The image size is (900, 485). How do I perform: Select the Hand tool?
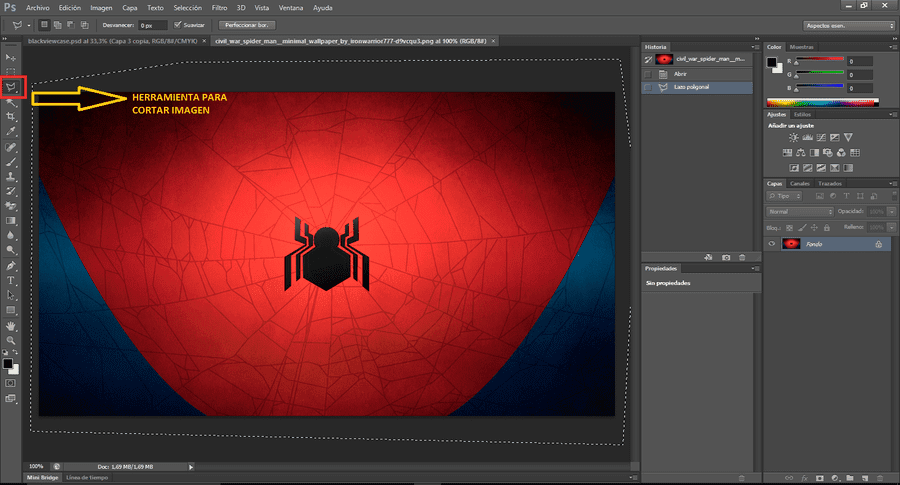[11, 326]
